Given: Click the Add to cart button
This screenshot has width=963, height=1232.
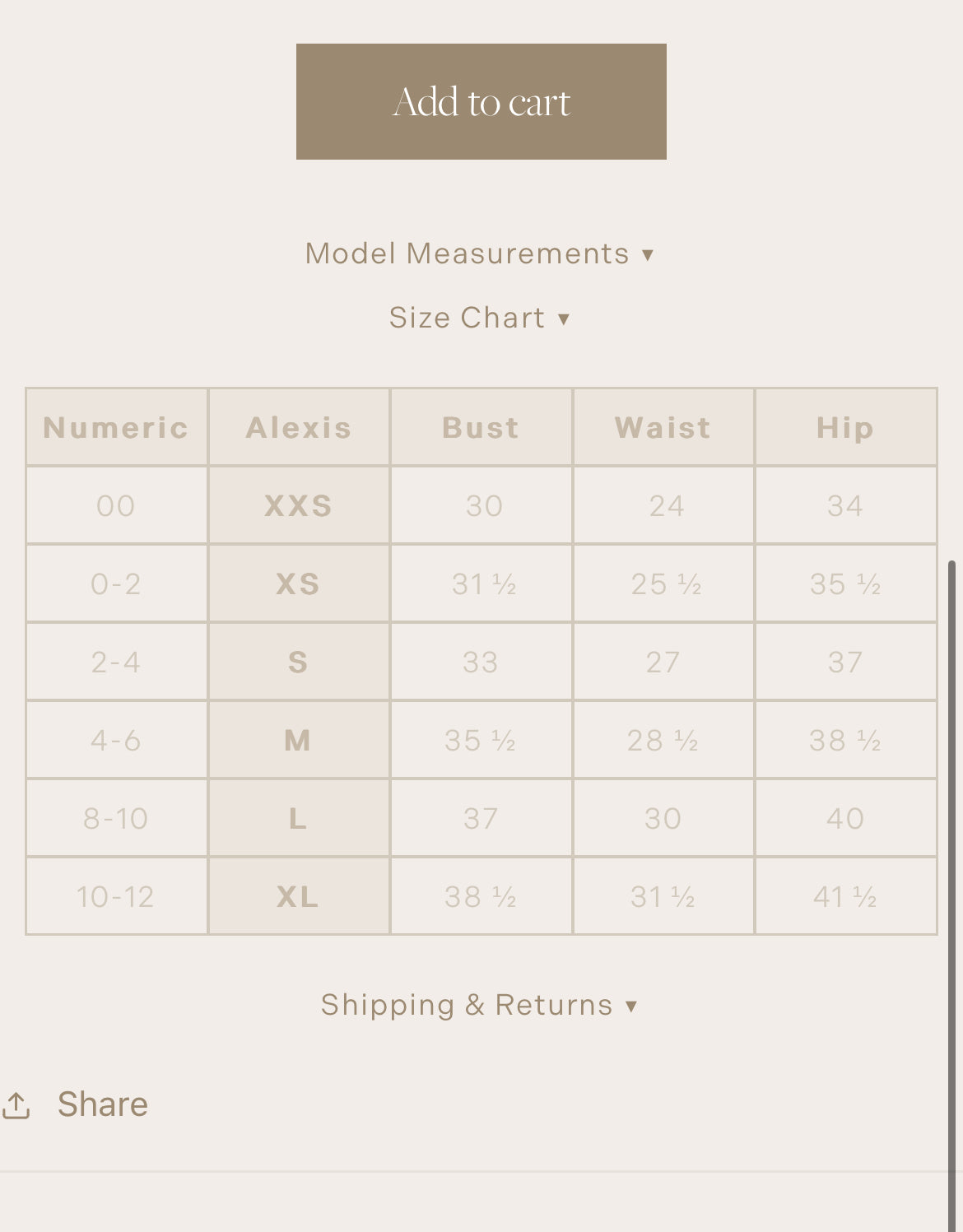Looking at the screenshot, I should (481, 102).
